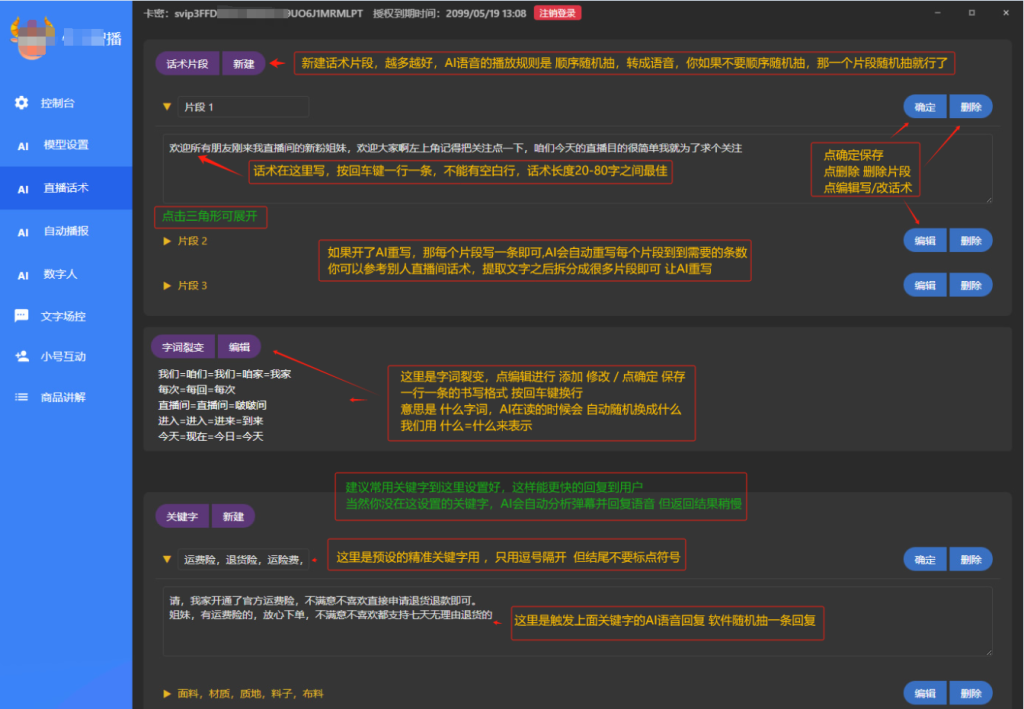1024x709 pixels.
Task: Click the 话术片段 pill button
Action: pyautogui.click(x=187, y=63)
